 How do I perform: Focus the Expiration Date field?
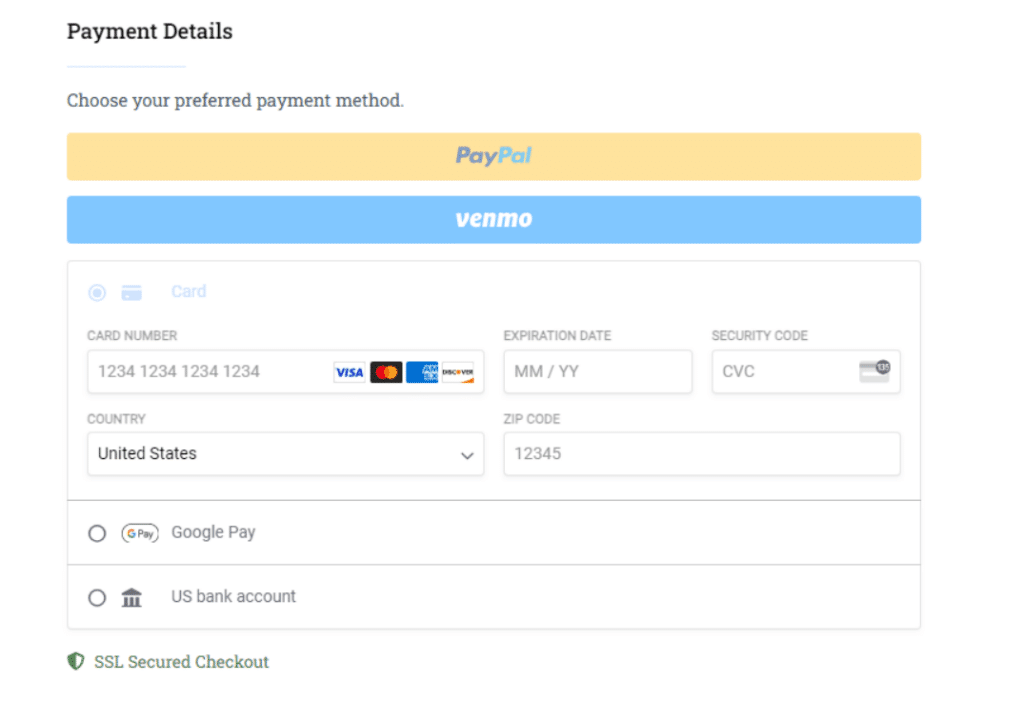coord(597,372)
